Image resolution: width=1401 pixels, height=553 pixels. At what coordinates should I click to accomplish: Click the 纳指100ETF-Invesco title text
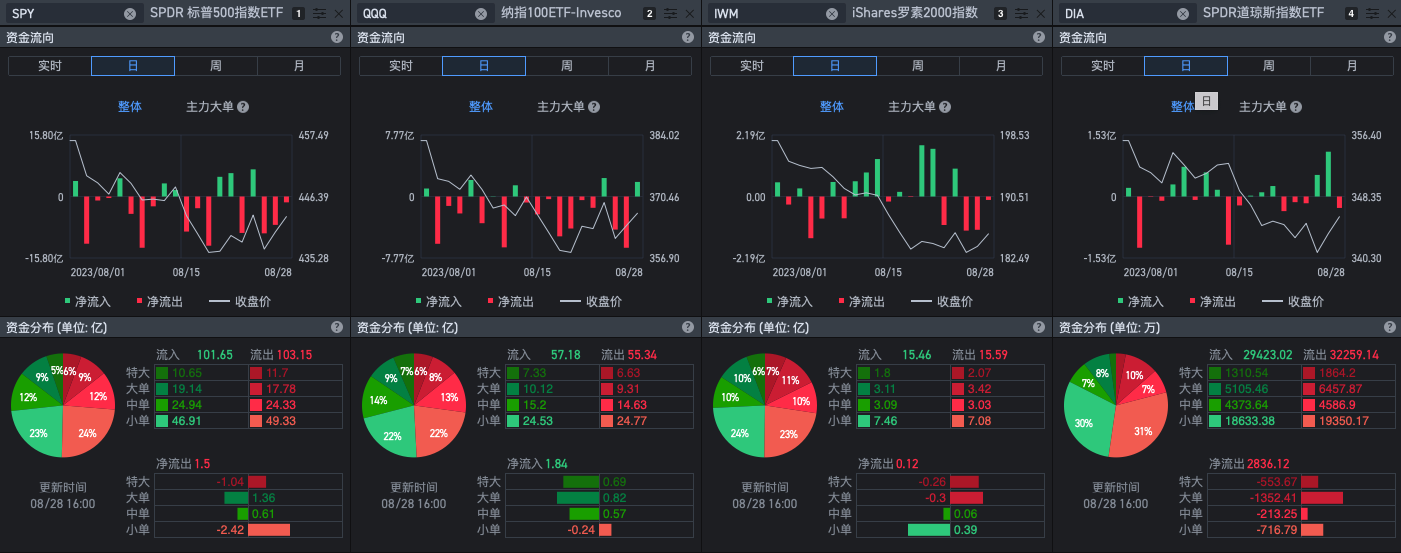(561, 14)
